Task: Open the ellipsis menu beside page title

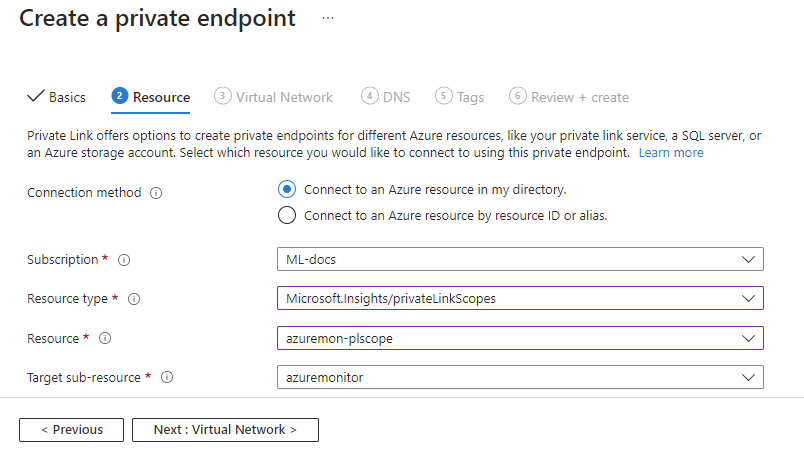Action: pyautogui.click(x=328, y=18)
